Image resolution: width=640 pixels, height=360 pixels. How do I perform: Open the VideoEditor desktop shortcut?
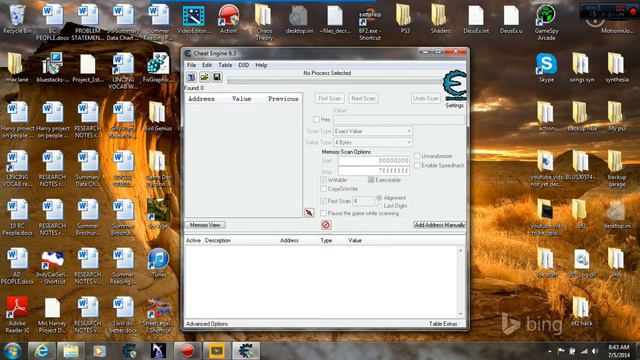[193, 20]
